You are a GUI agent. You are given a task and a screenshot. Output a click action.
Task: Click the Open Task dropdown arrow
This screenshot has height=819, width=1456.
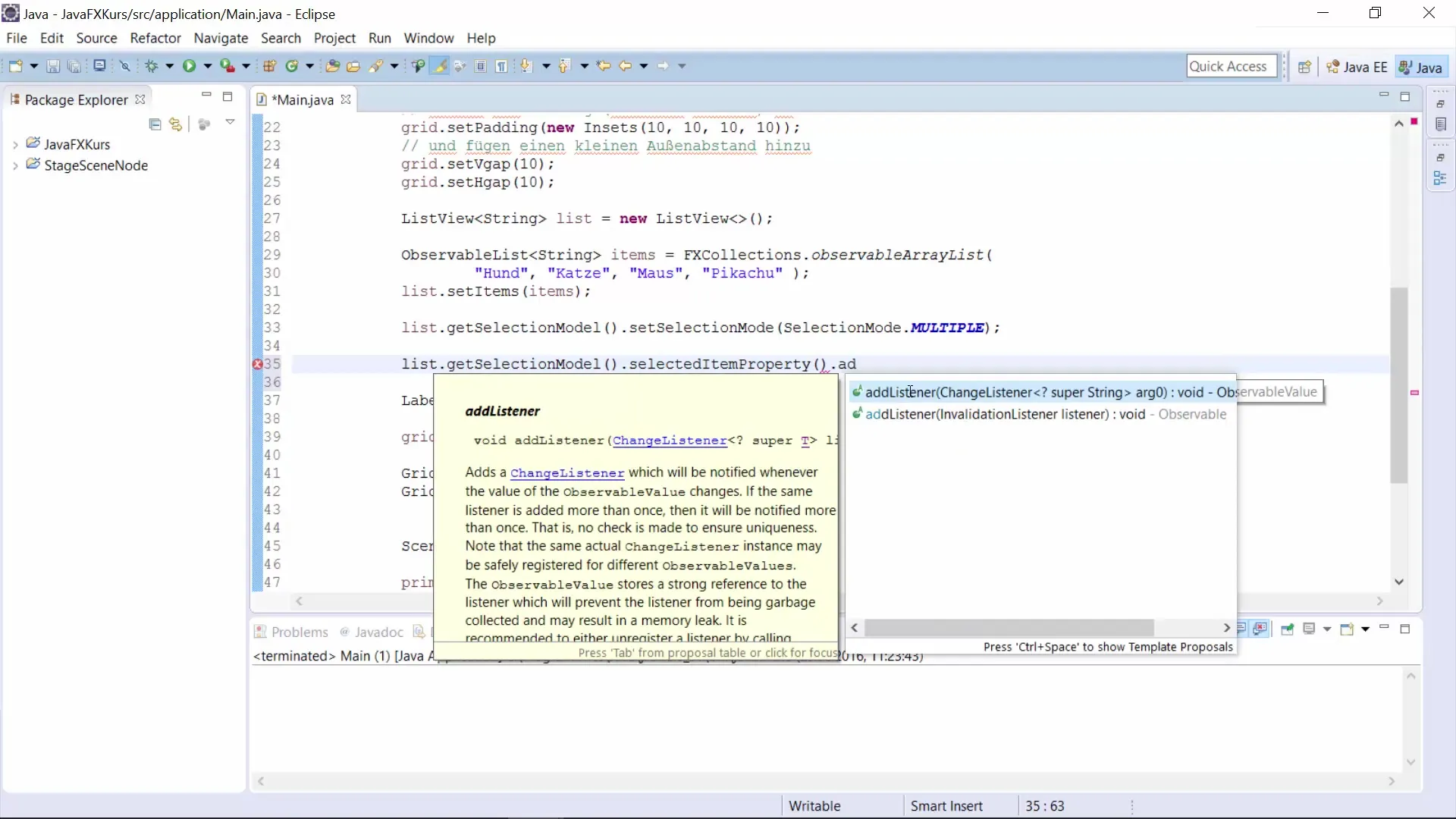pyautogui.click(x=394, y=66)
